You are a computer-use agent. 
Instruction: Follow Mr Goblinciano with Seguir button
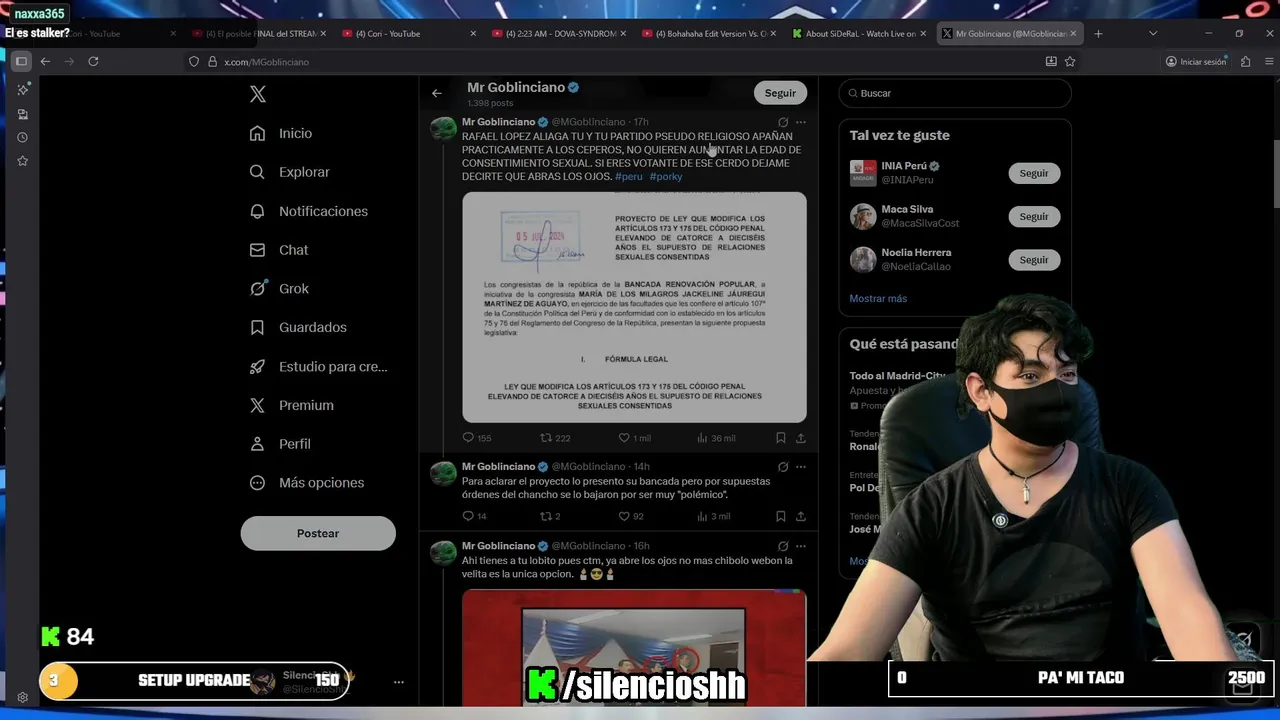780,93
